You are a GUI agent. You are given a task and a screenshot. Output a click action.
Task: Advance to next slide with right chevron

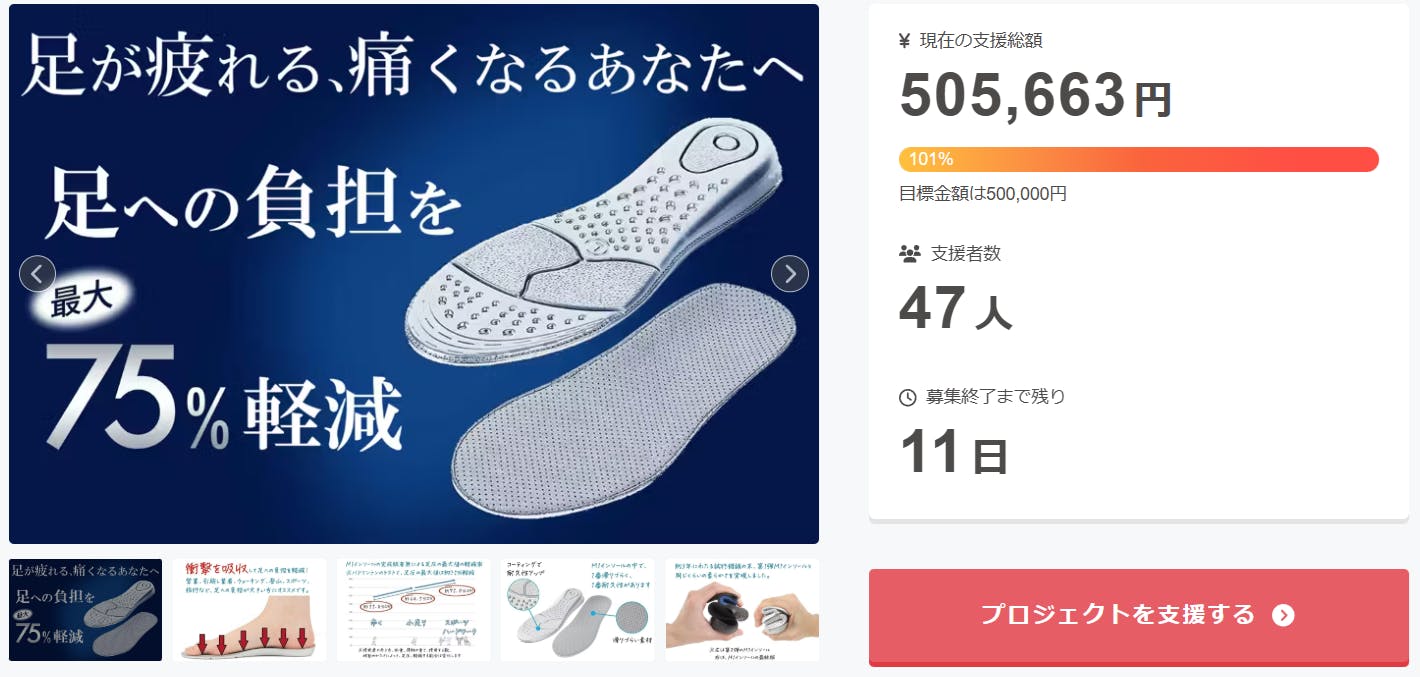[790, 273]
